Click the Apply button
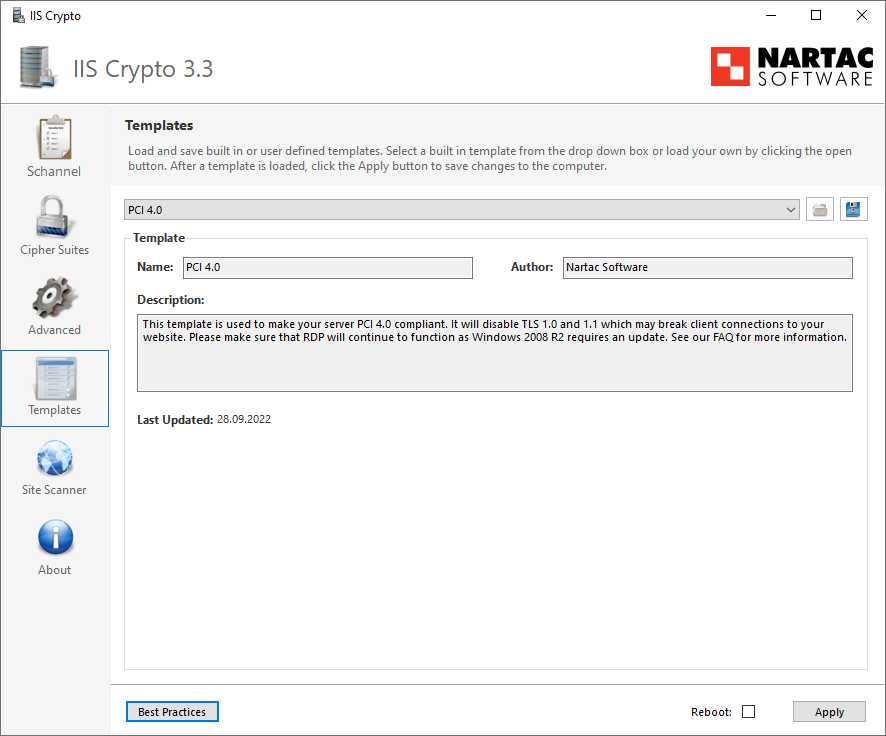 coord(829,712)
